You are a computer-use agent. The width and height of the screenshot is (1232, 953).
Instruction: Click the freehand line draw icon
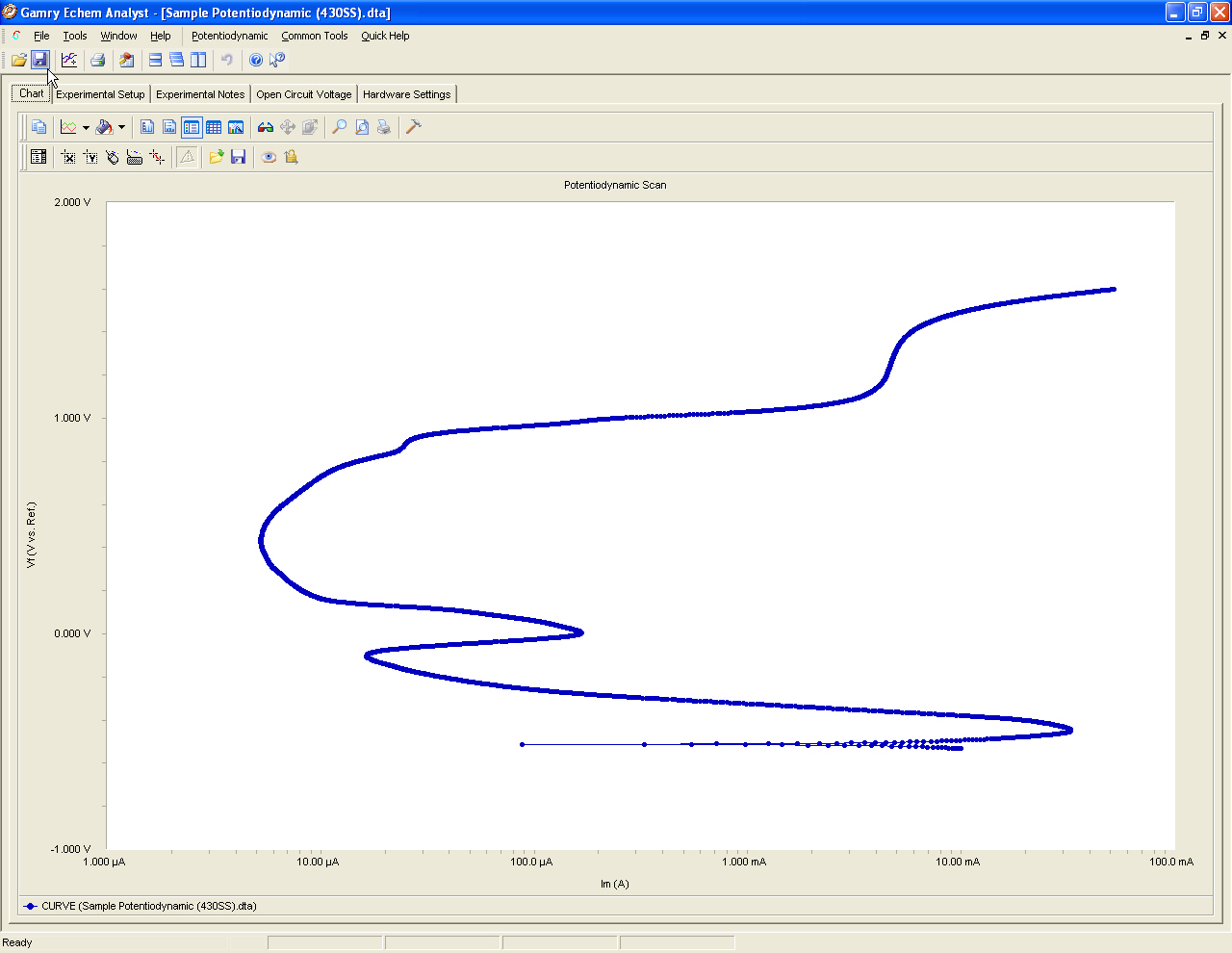tap(157, 157)
